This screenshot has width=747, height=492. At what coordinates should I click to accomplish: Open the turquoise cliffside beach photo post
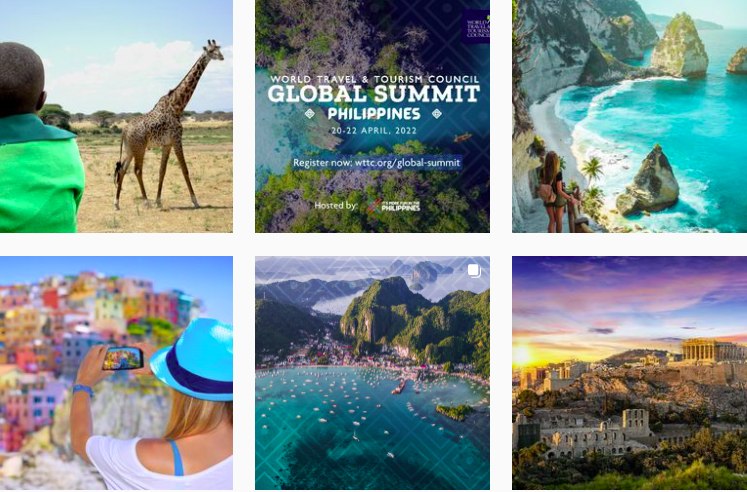(x=629, y=116)
